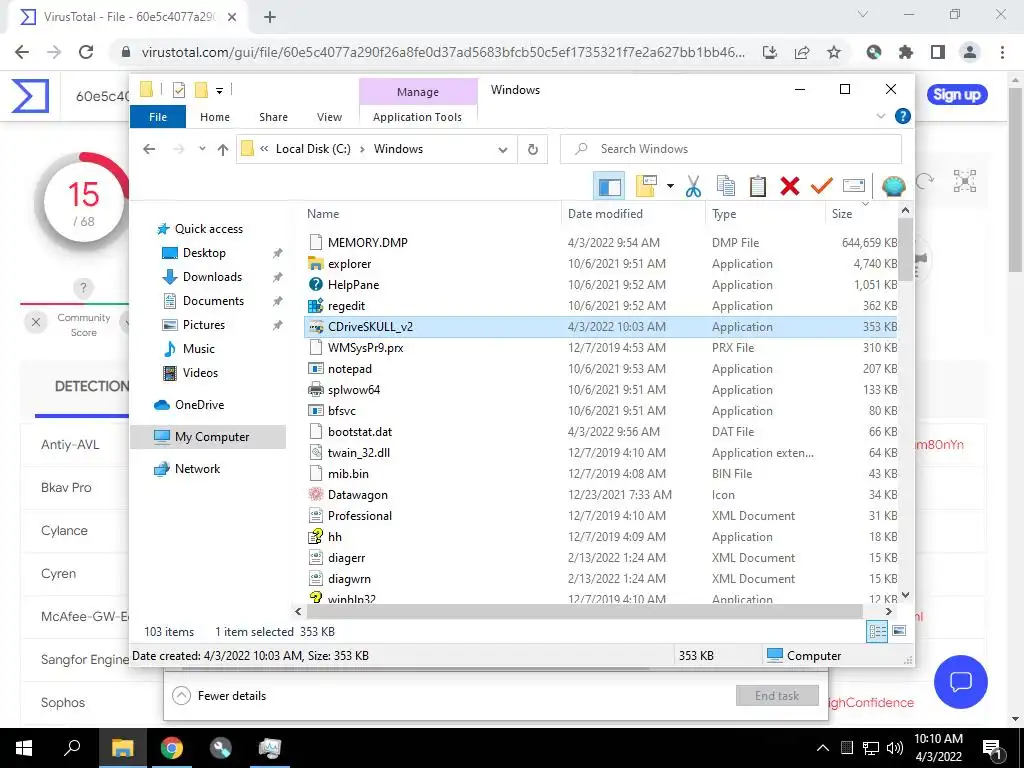The image size is (1024, 768).
Task: Click Sign up button on VirusTotal
Action: coord(957,95)
